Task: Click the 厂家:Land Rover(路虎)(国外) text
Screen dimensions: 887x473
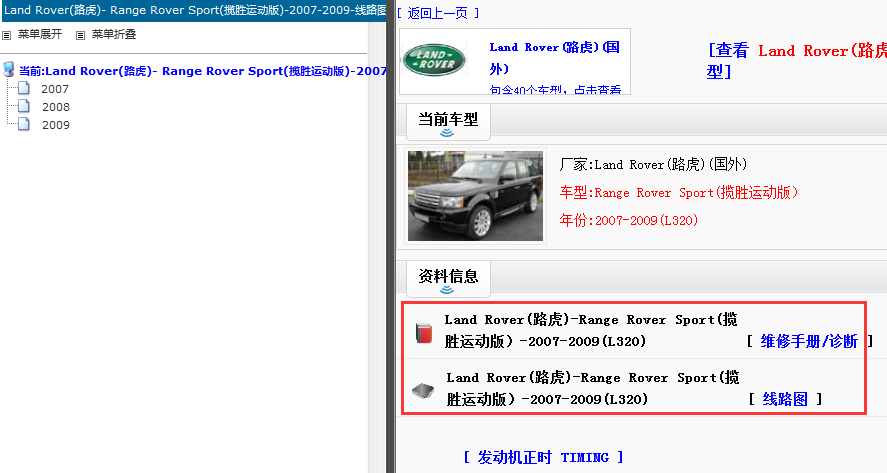Action: click(653, 165)
